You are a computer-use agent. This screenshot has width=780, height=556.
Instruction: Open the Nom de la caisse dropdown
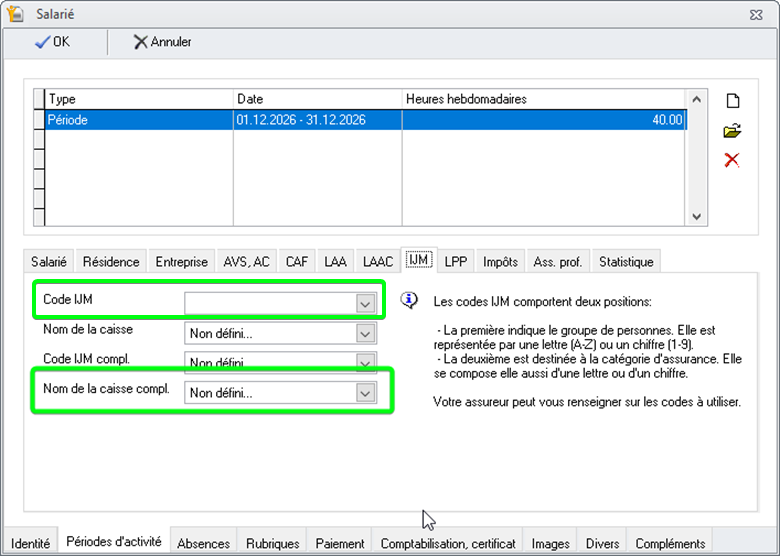point(365,332)
